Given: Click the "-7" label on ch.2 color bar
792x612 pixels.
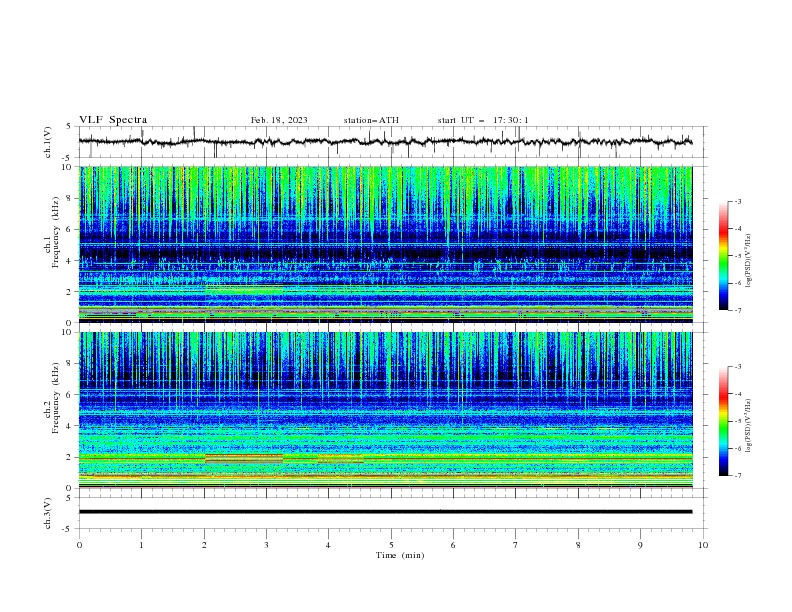Looking at the screenshot, I should pos(737,475).
